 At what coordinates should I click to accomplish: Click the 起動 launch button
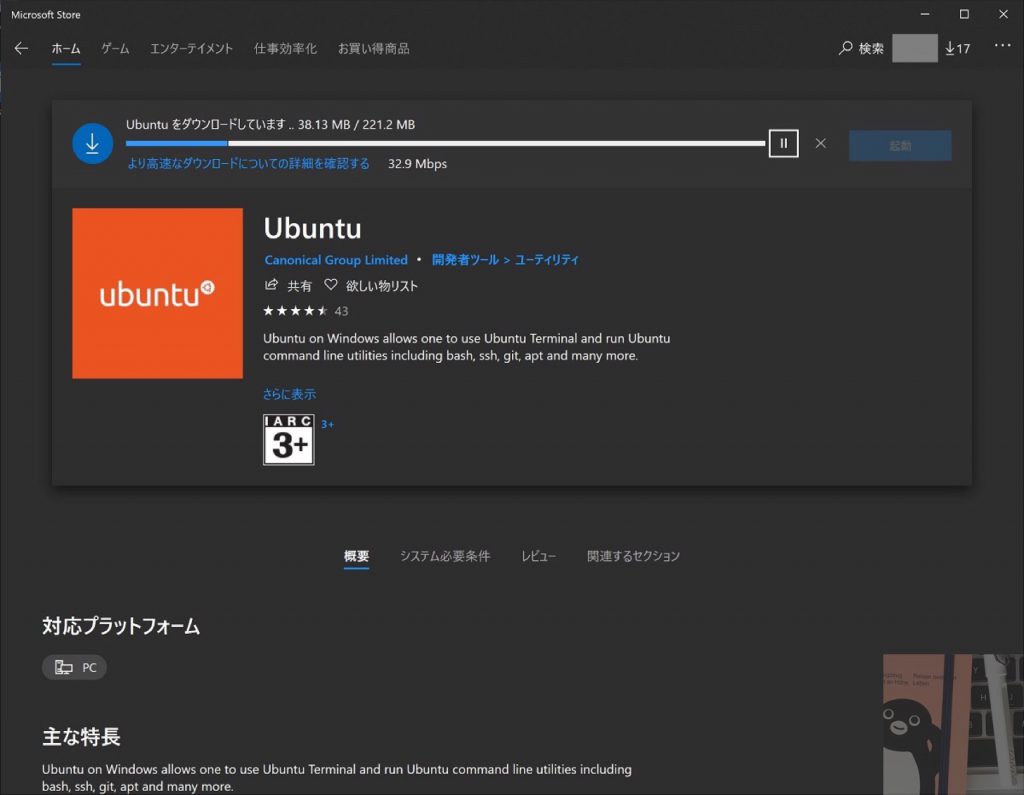900,146
